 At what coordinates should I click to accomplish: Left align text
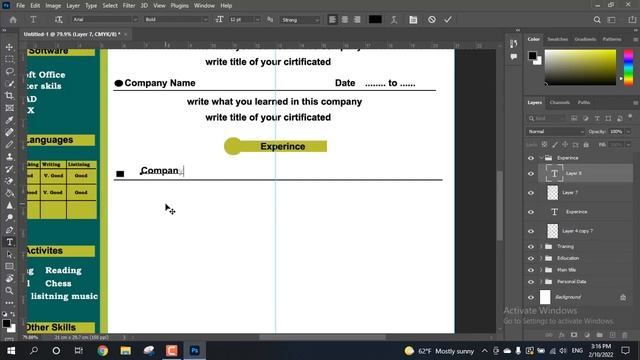333,20
